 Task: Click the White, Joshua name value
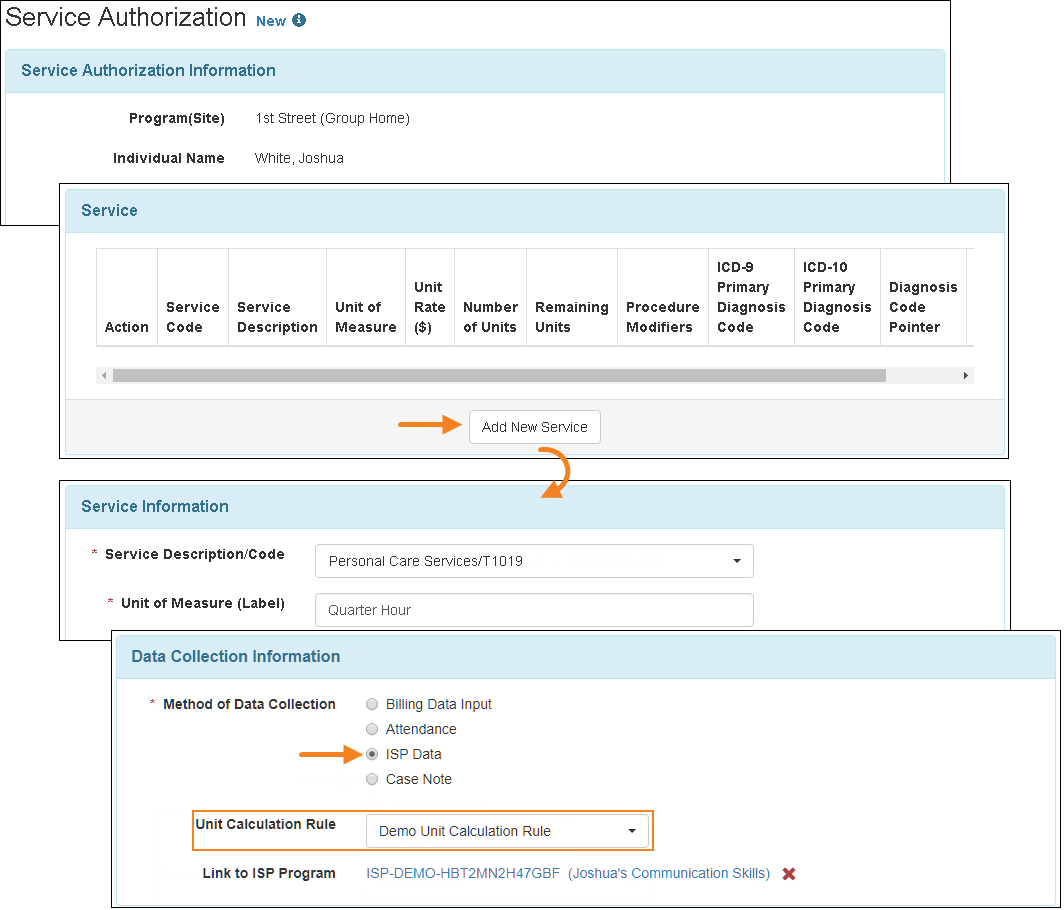[299, 158]
